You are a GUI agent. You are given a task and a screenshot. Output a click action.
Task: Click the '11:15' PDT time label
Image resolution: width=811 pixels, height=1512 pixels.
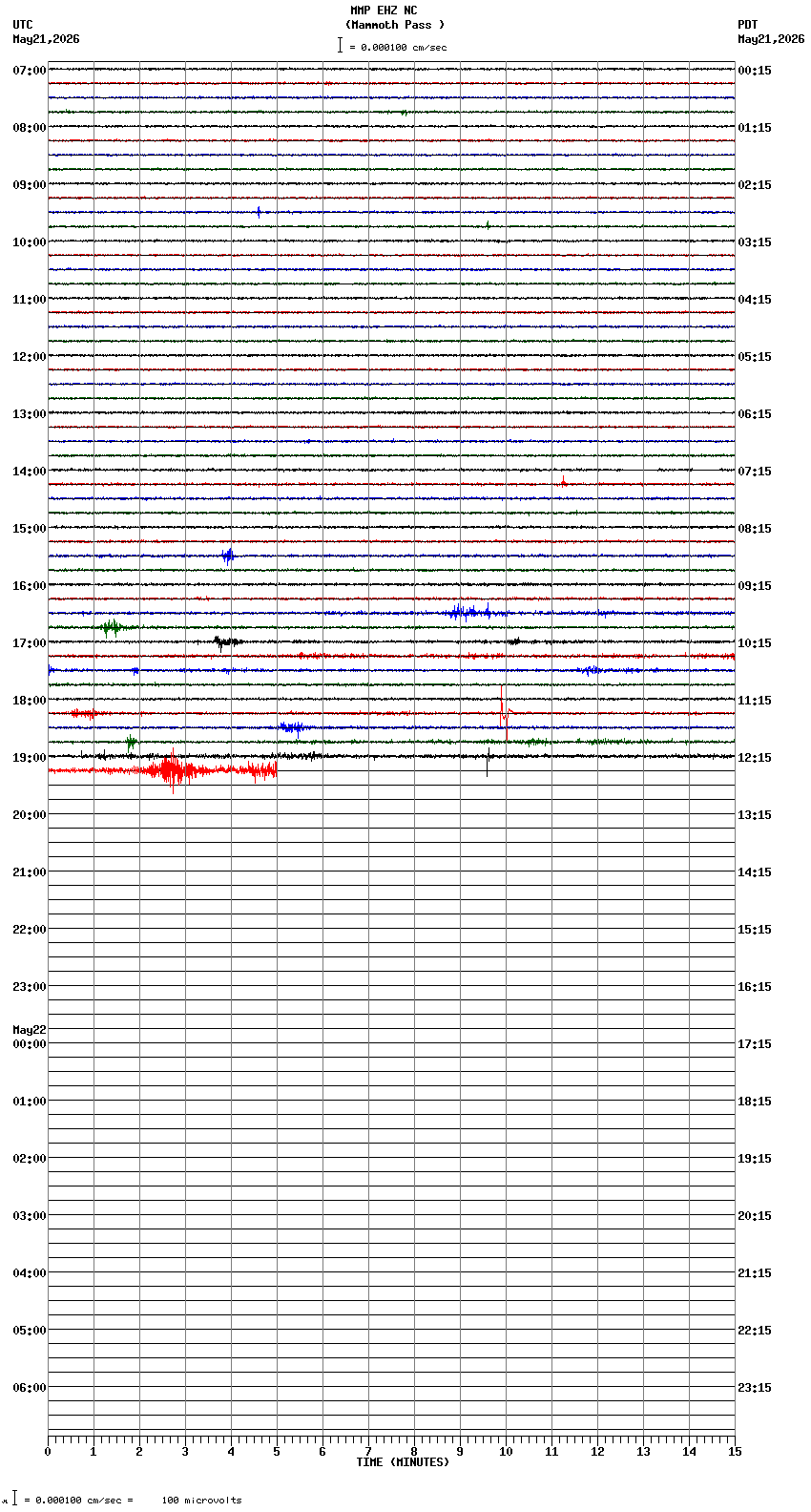tap(755, 701)
